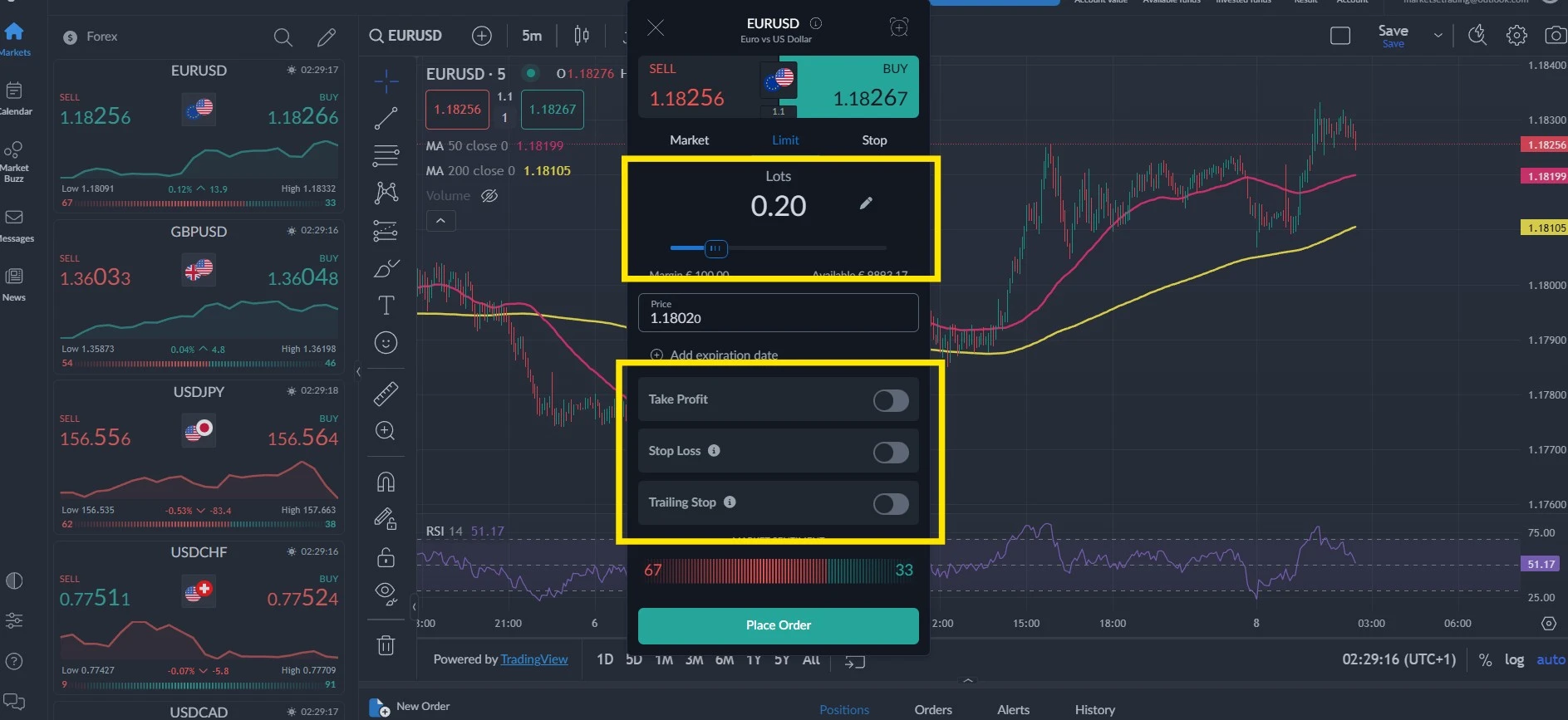Open the Calendar sidebar icon
Viewport: 1568px width, 720px height.
click(x=14, y=91)
